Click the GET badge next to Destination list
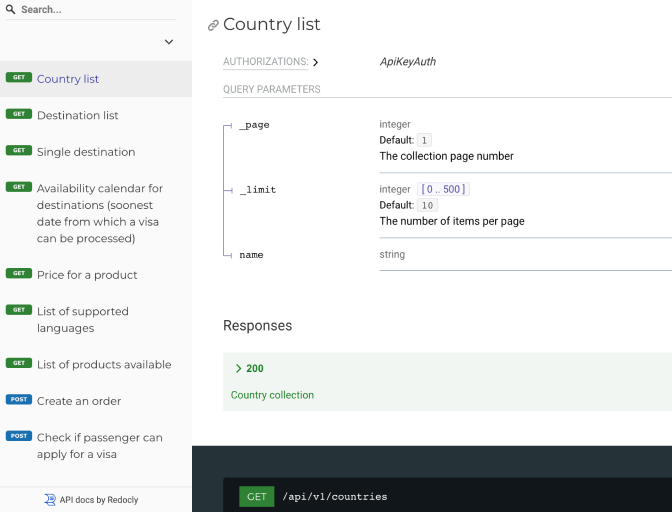 pos(19,114)
